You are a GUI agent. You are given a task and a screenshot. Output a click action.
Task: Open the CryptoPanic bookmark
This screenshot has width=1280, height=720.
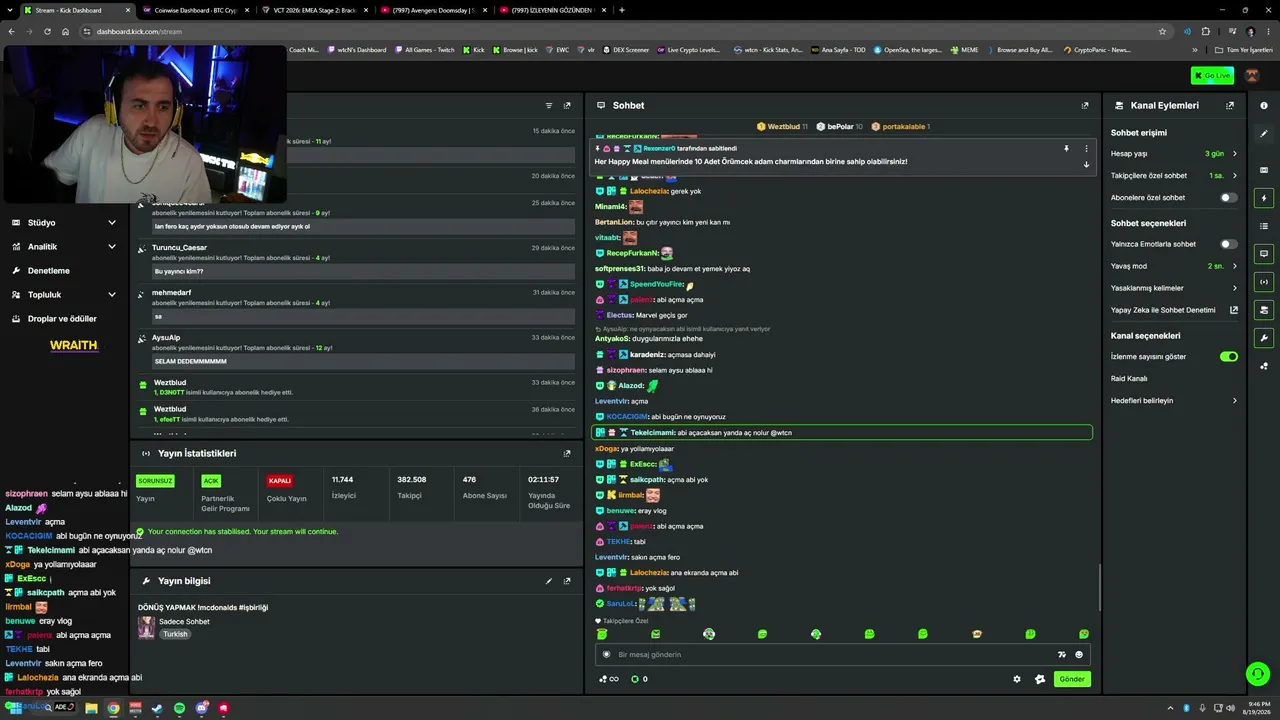1097,50
